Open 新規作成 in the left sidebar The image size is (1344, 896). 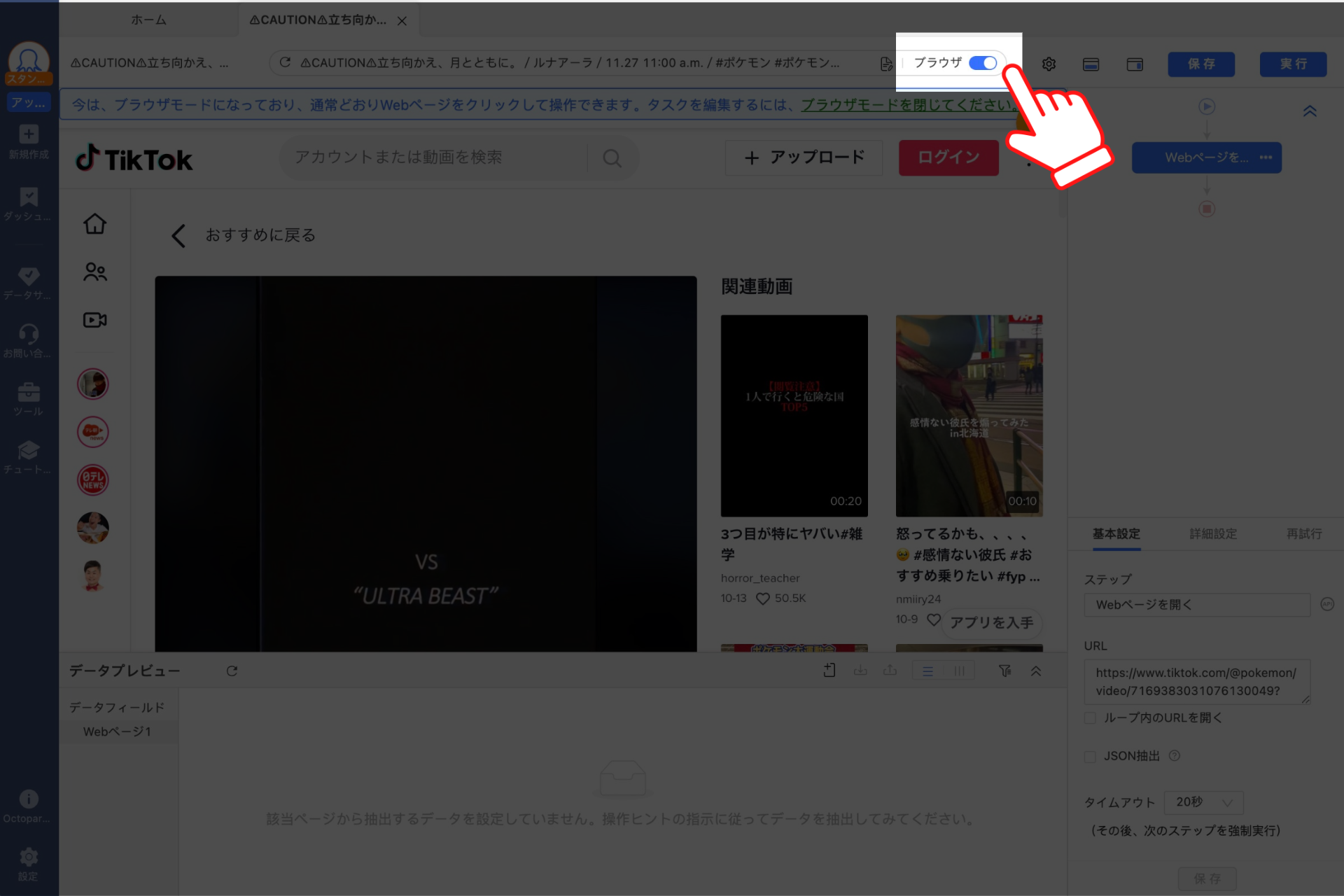(29, 142)
